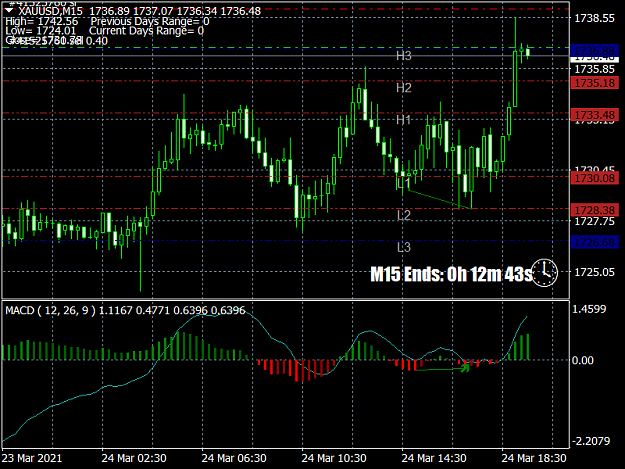Click the red 1728.38 price tag
Viewport: 625px width, 469px height.
(x=594, y=210)
